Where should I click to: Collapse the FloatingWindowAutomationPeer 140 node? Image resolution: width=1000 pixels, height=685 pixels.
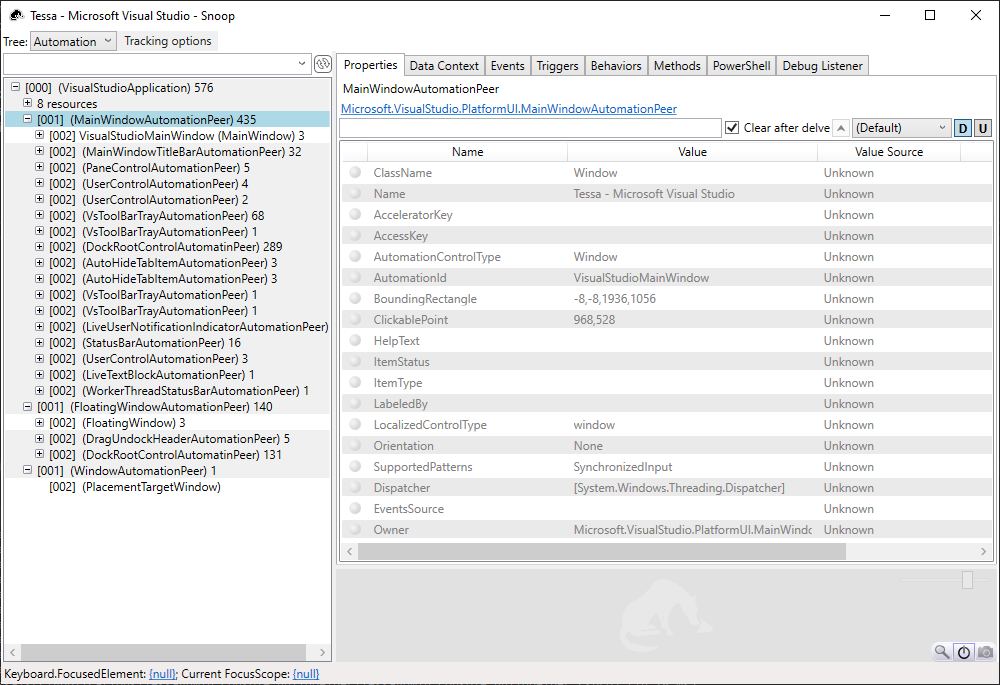pyautogui.click(x=28, y=407)
